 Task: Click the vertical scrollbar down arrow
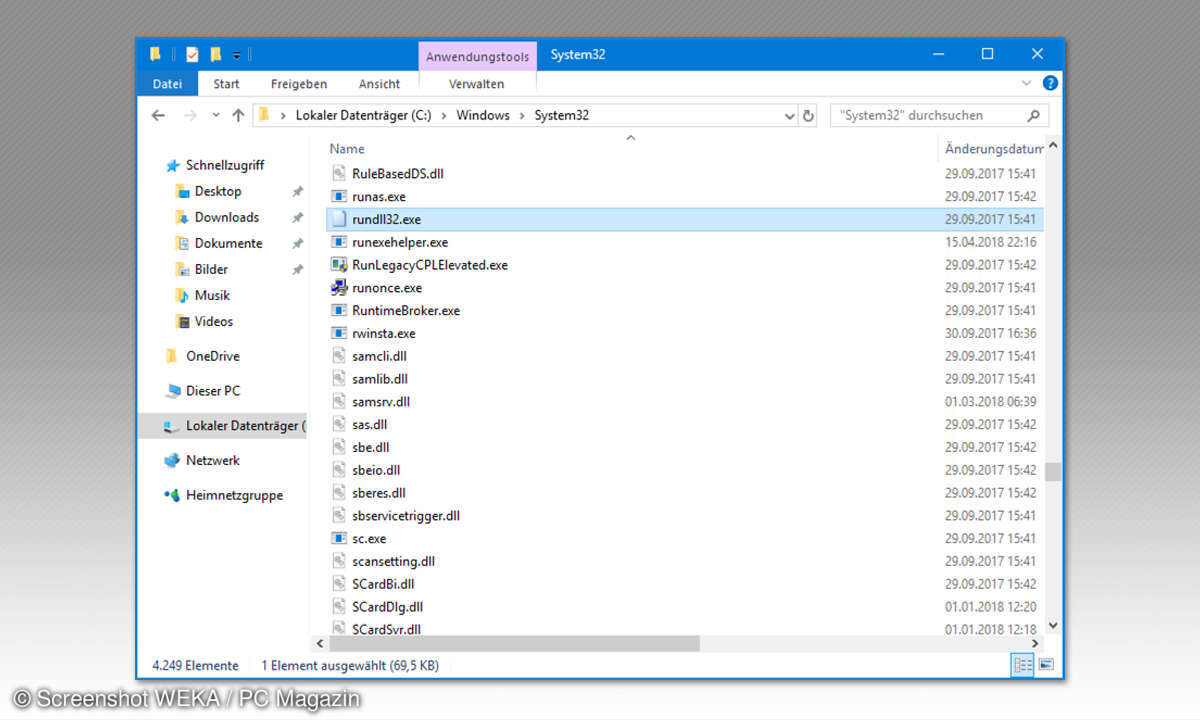(1052, 626)
